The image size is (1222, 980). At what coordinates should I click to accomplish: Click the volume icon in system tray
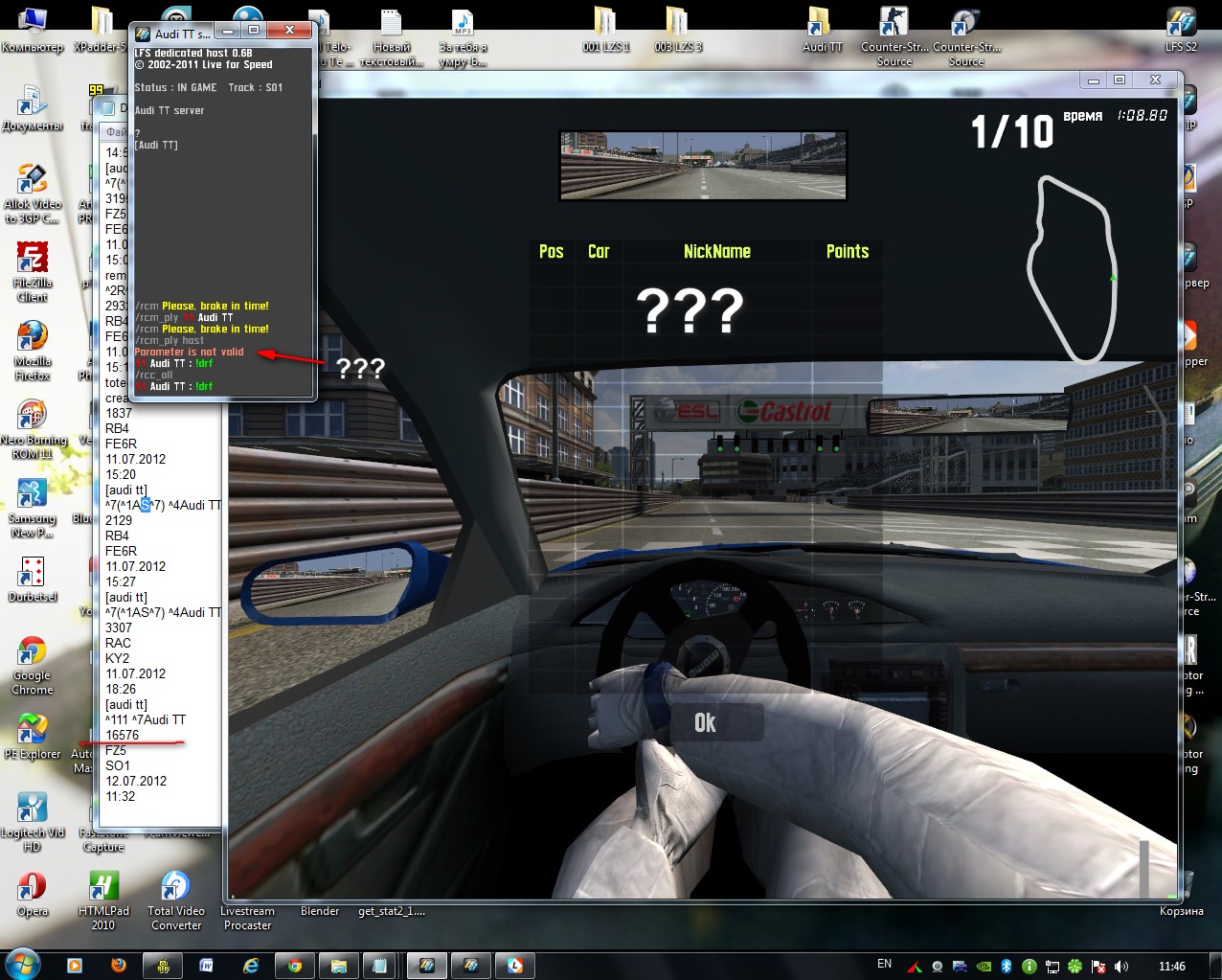(1121, 967)
